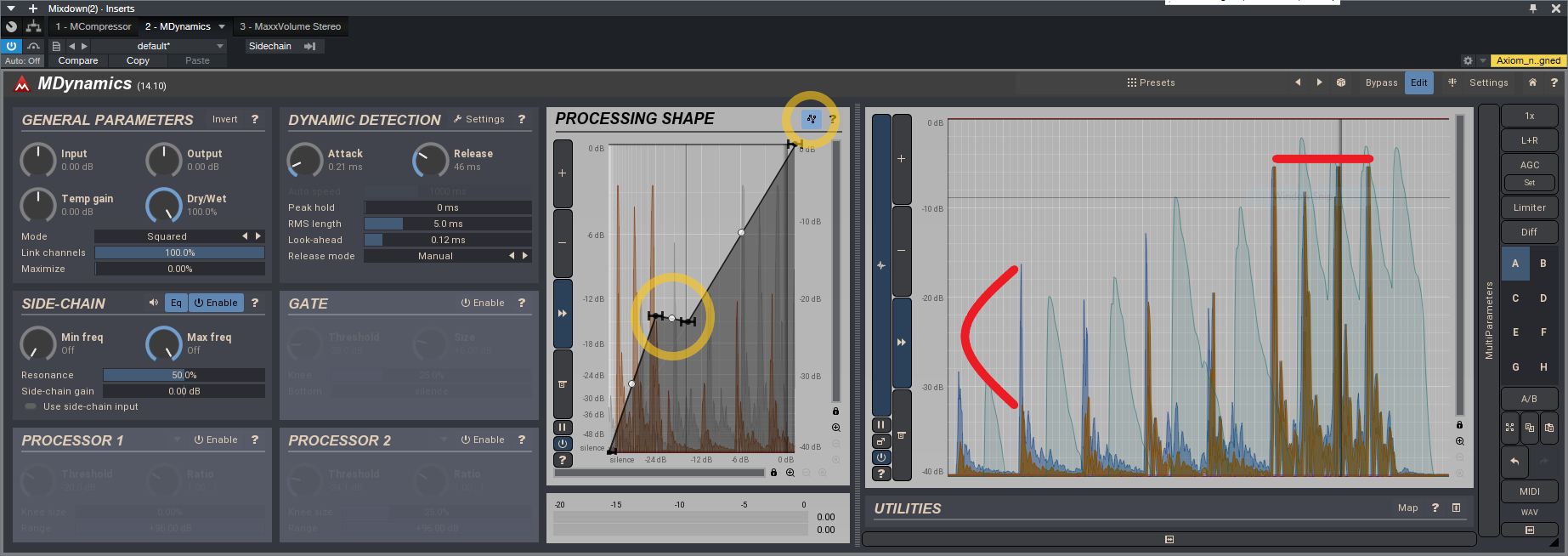The image size is (1568, 556).
Task: Open Processor 2 preset dropdown arrow
Action: point(444,440)
